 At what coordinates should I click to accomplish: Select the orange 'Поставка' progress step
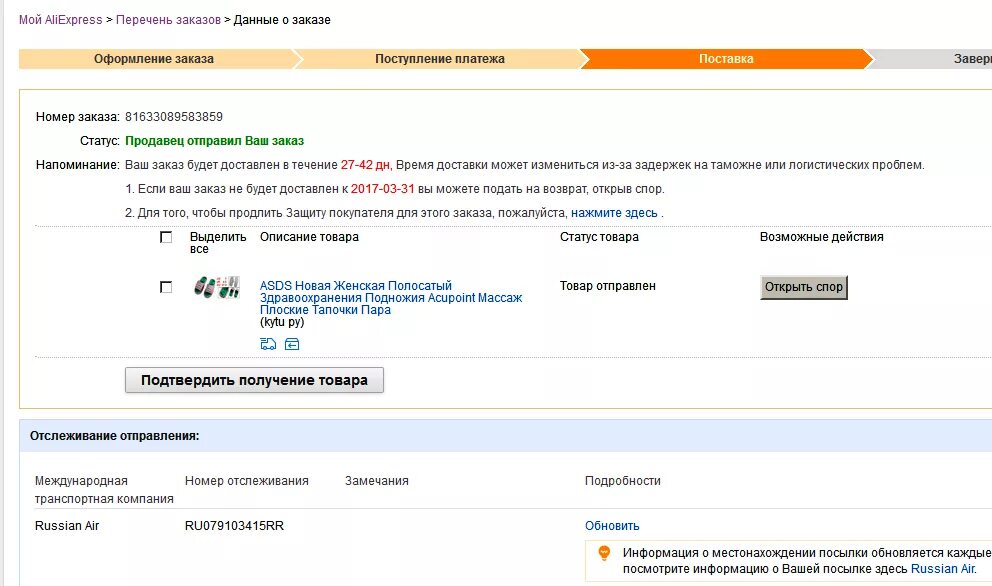coord(726,59)
